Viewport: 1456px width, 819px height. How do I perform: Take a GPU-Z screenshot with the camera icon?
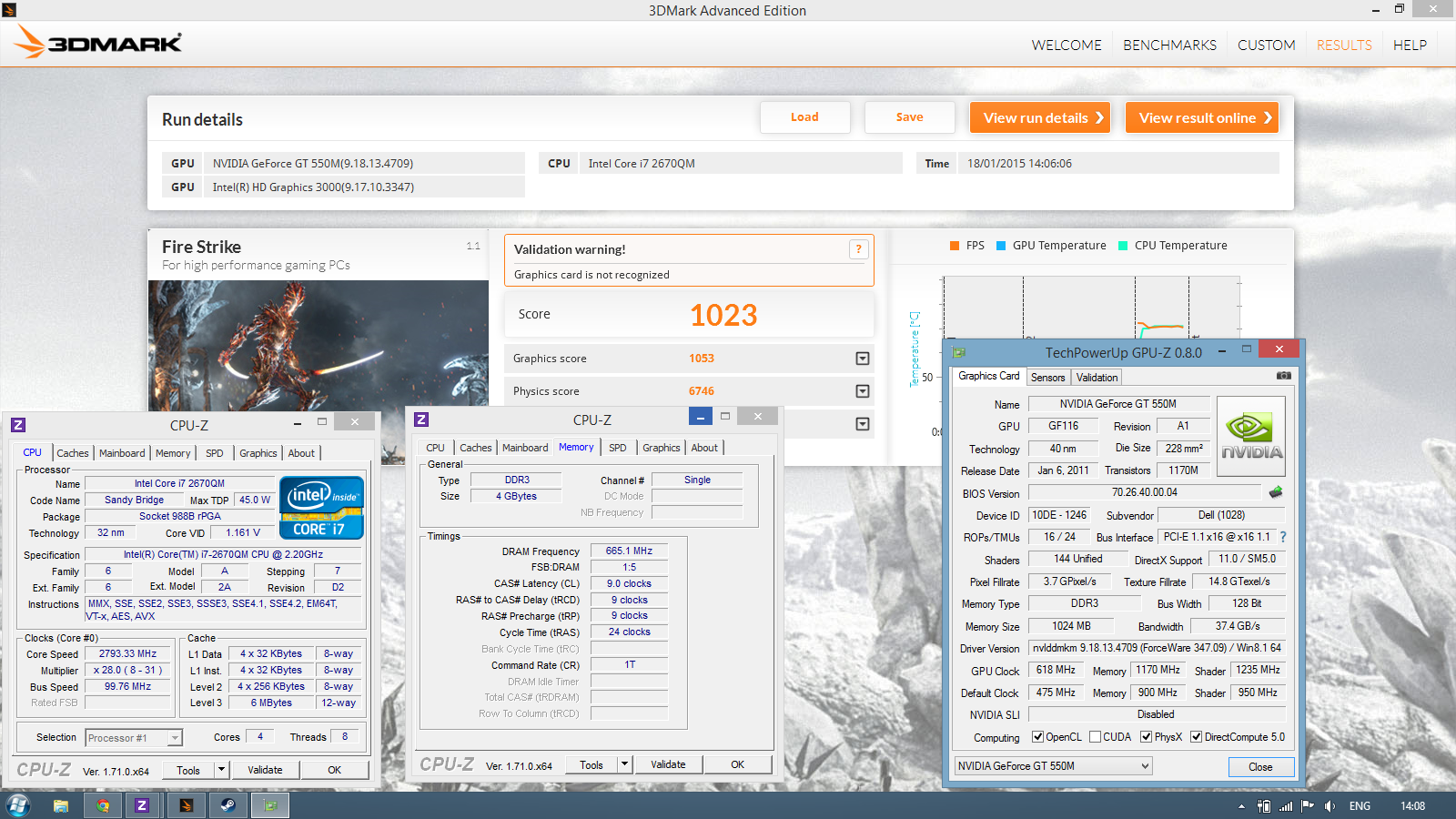tap(1283, 376)
